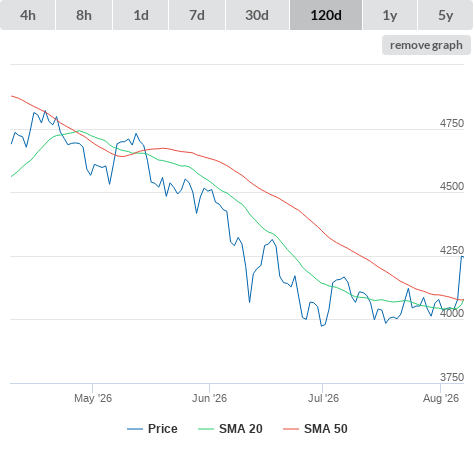The image size is (474, 455).
Task: Choose the 1d time range tab
Action: 141,15
